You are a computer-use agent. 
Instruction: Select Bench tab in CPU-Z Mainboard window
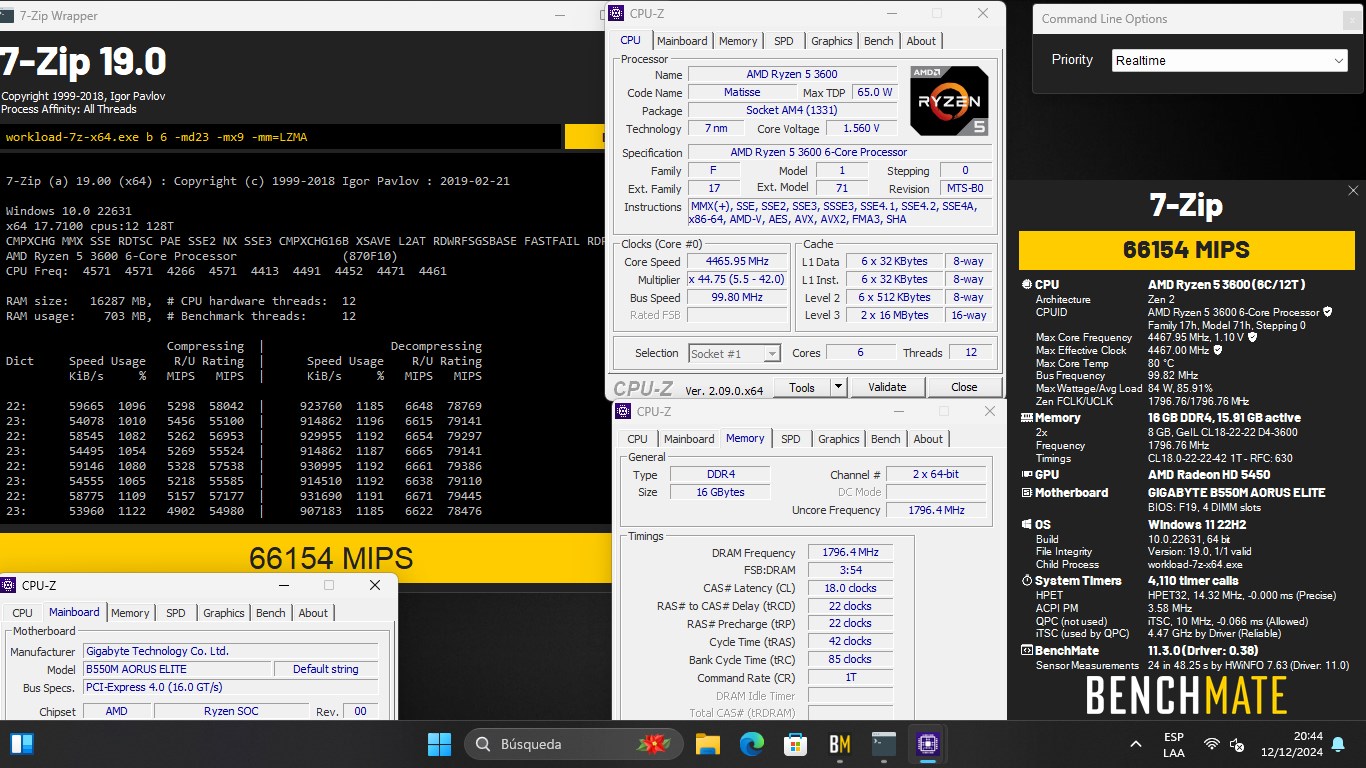pos(271,613)
